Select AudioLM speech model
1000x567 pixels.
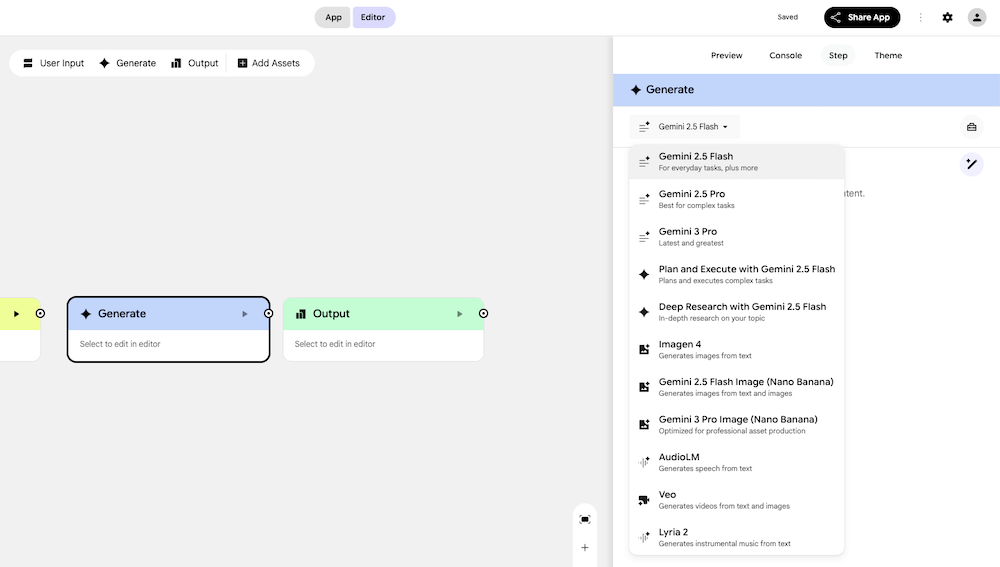(x=737, y=462)
